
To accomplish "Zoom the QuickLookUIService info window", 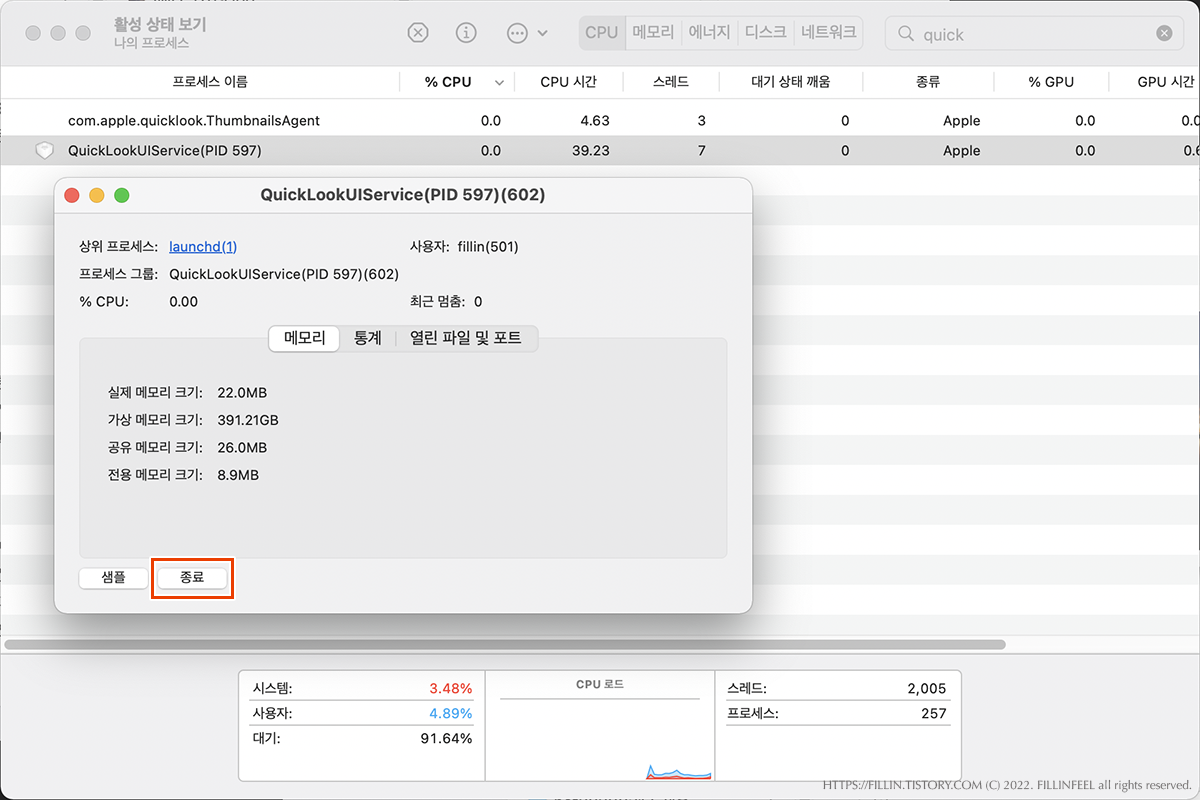I will [122, 195].
